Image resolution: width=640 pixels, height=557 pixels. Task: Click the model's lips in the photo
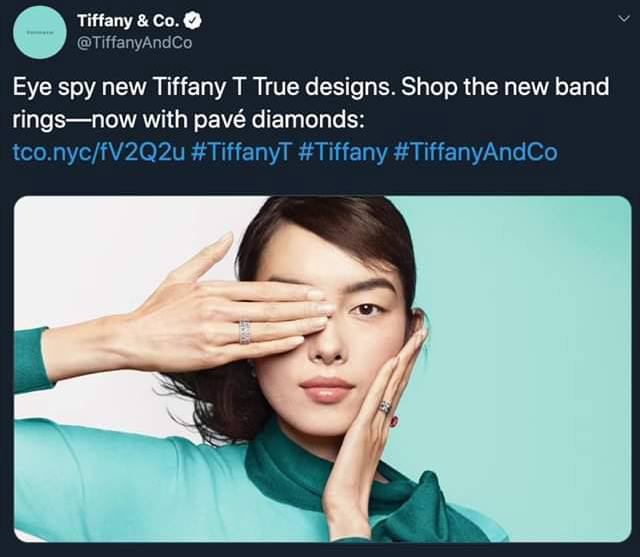326,389
